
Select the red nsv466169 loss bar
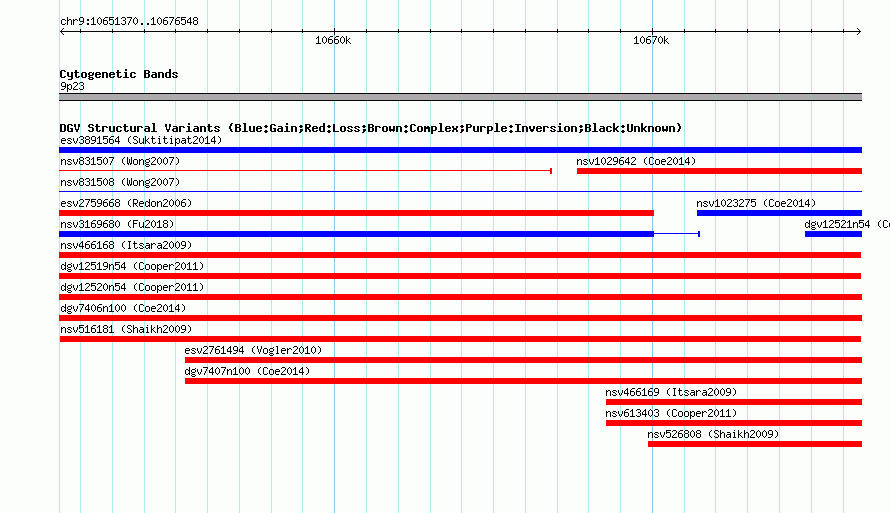click(x=734, y=402)
